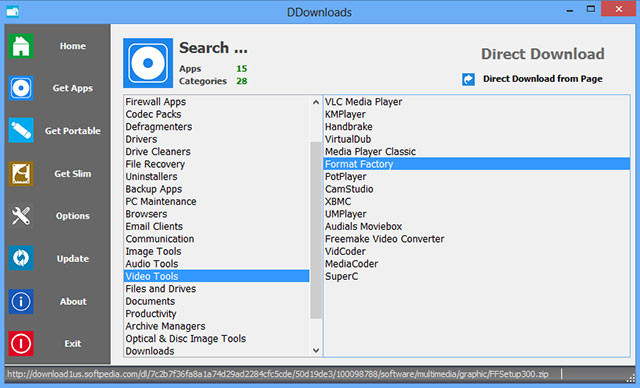Click the red Exit power icon
640x388 pixels.
pyautogui.click(x=21, y=343)
